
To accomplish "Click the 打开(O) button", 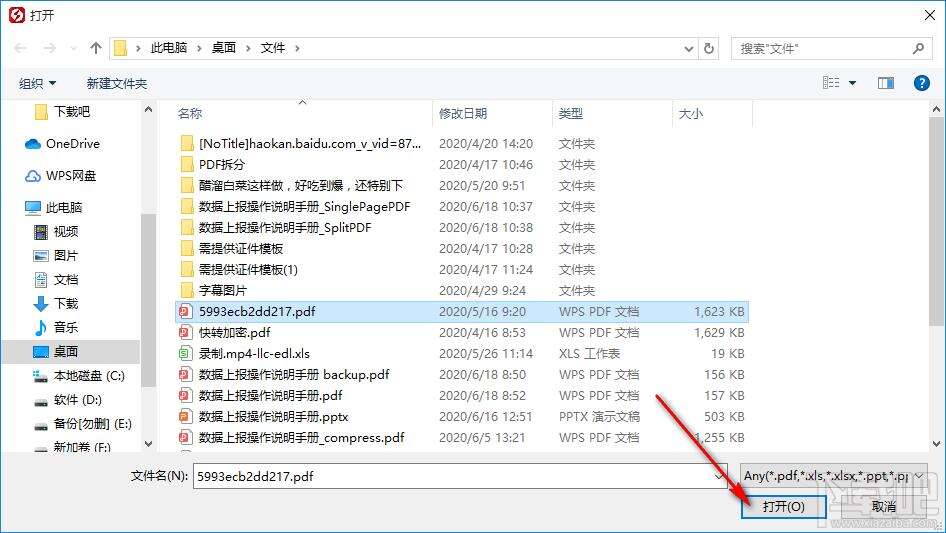I will click(783, 506).
